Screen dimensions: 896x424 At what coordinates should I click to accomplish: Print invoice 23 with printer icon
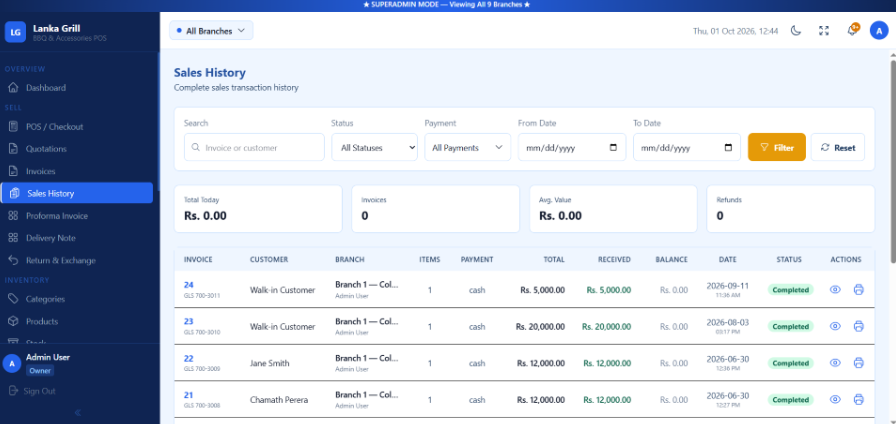[858, 326]
